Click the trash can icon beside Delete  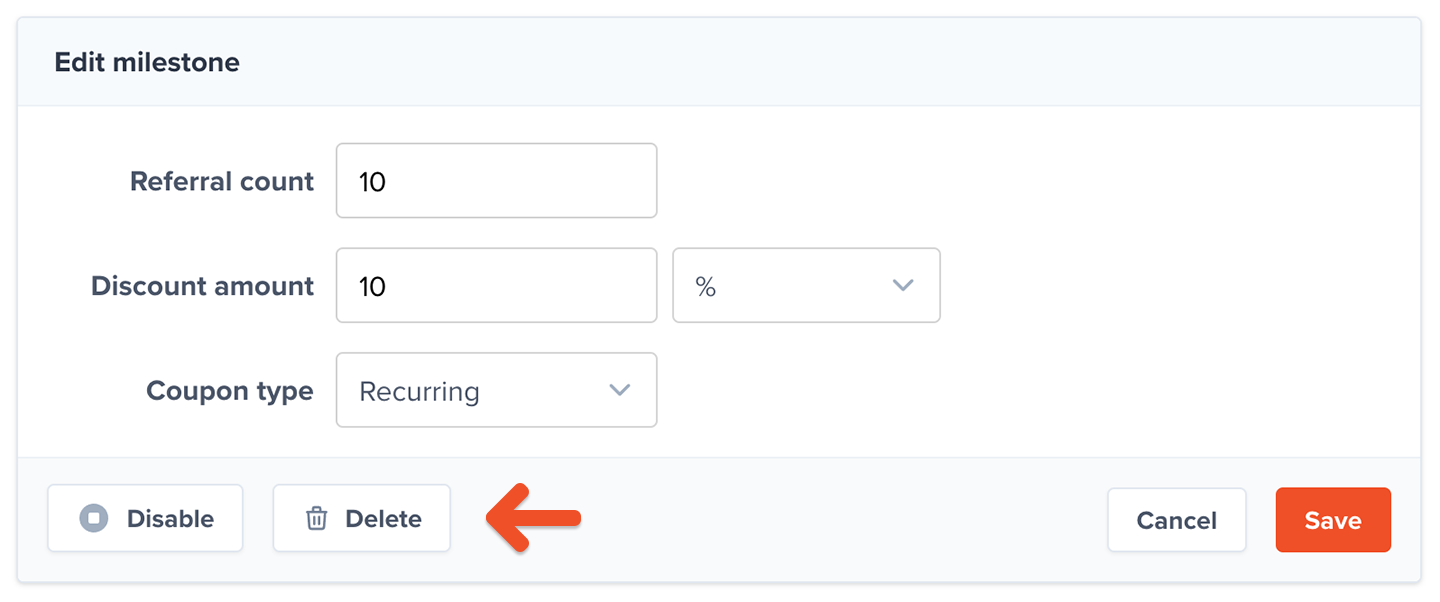point(316,519)
